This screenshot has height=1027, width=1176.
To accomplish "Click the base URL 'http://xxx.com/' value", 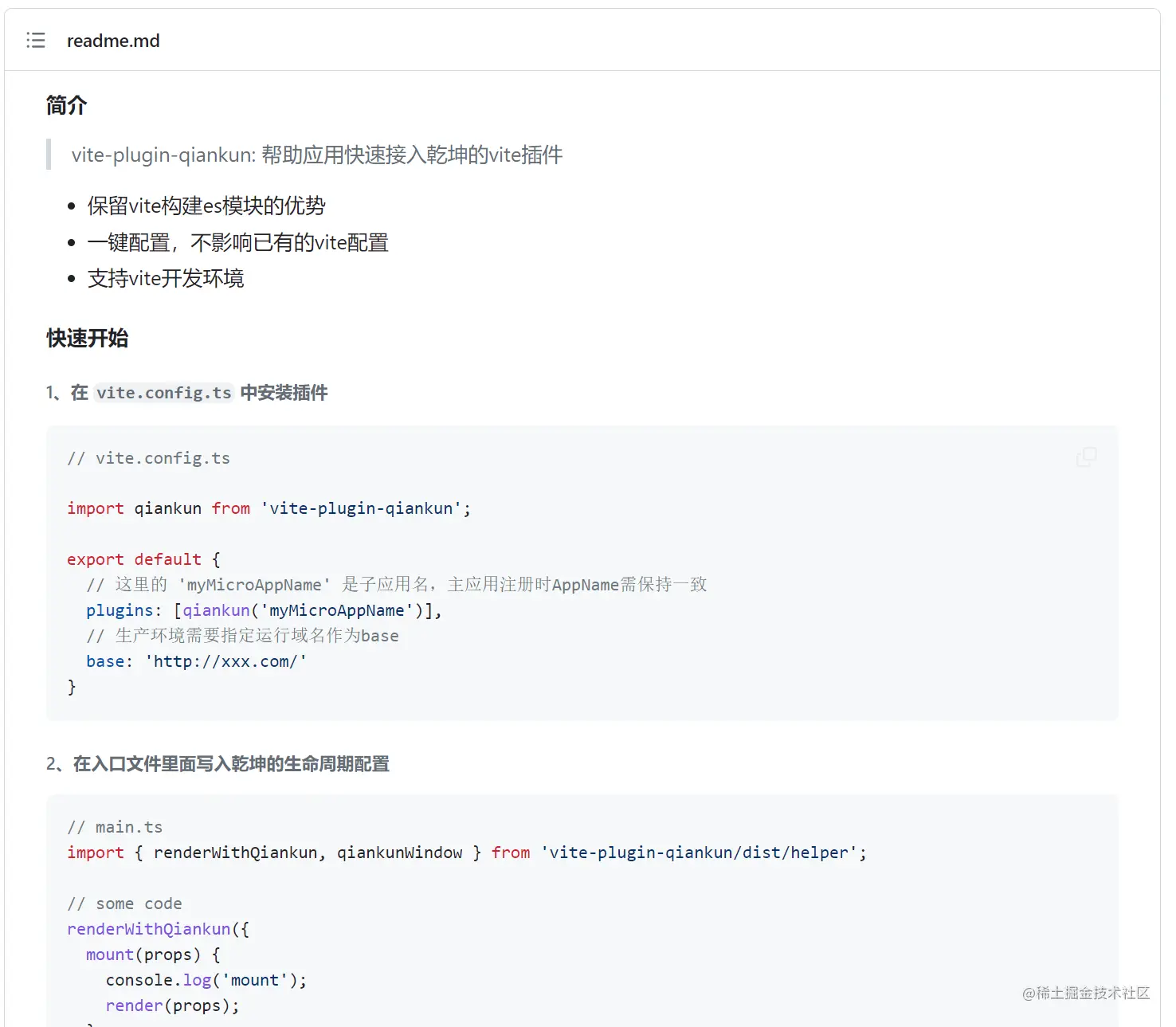I will click(225, 660).
